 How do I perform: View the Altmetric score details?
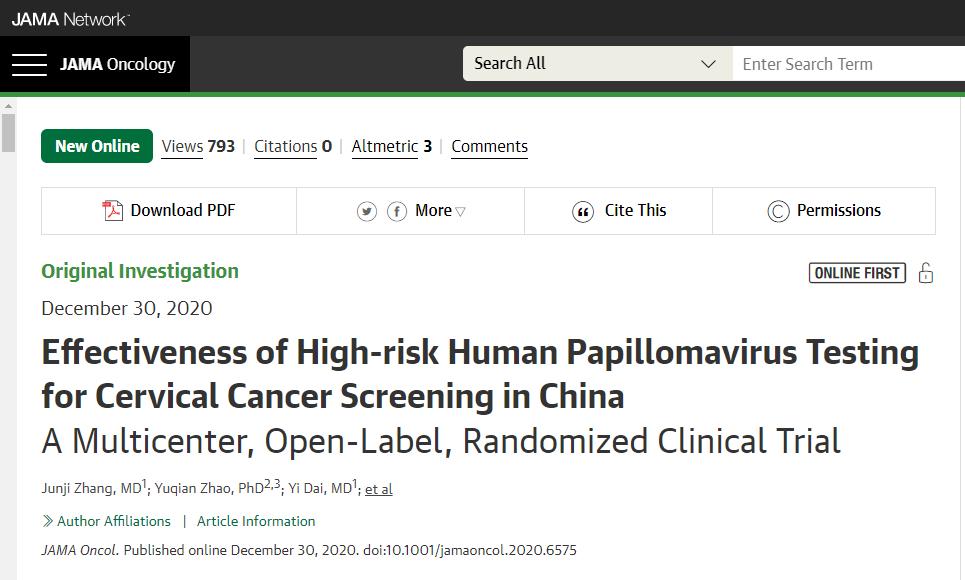pyautogui.click(x=391, y=146)
